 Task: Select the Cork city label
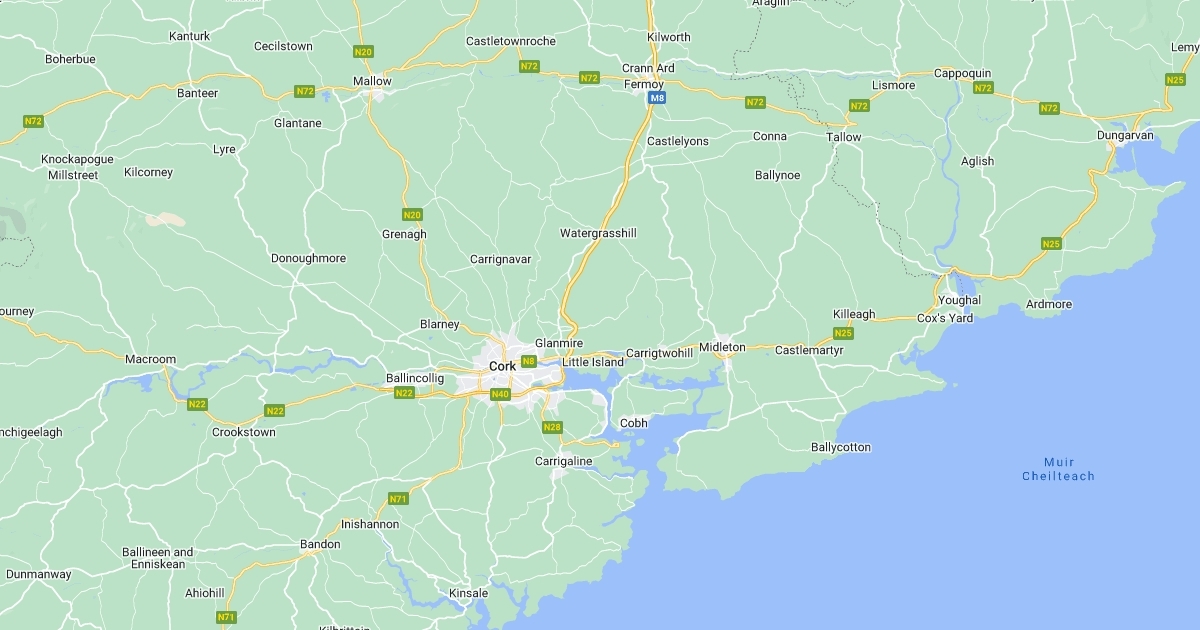[x=503, y=367]
